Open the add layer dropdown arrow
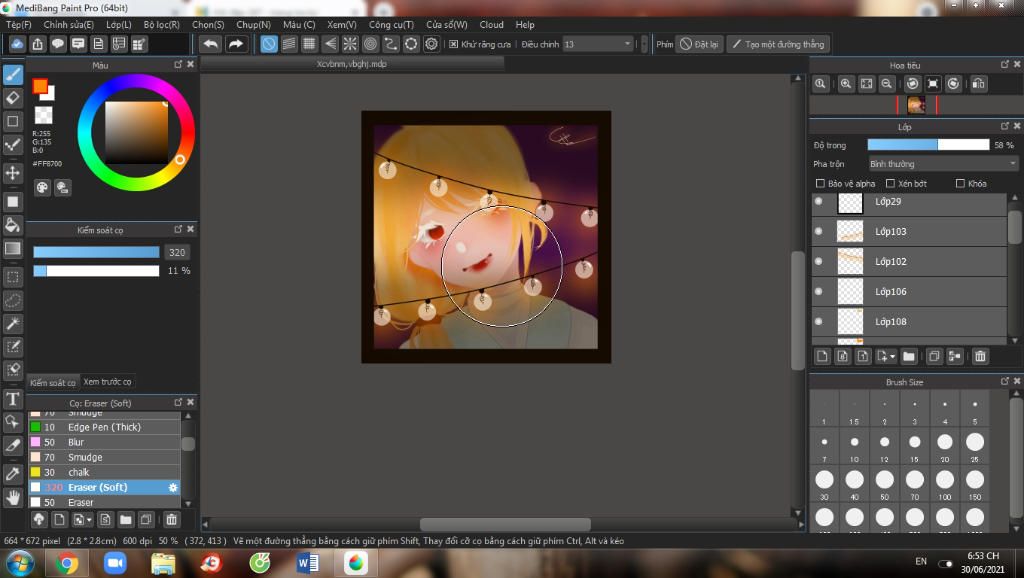The image size is (1024, 578). (x=892, y=357)
